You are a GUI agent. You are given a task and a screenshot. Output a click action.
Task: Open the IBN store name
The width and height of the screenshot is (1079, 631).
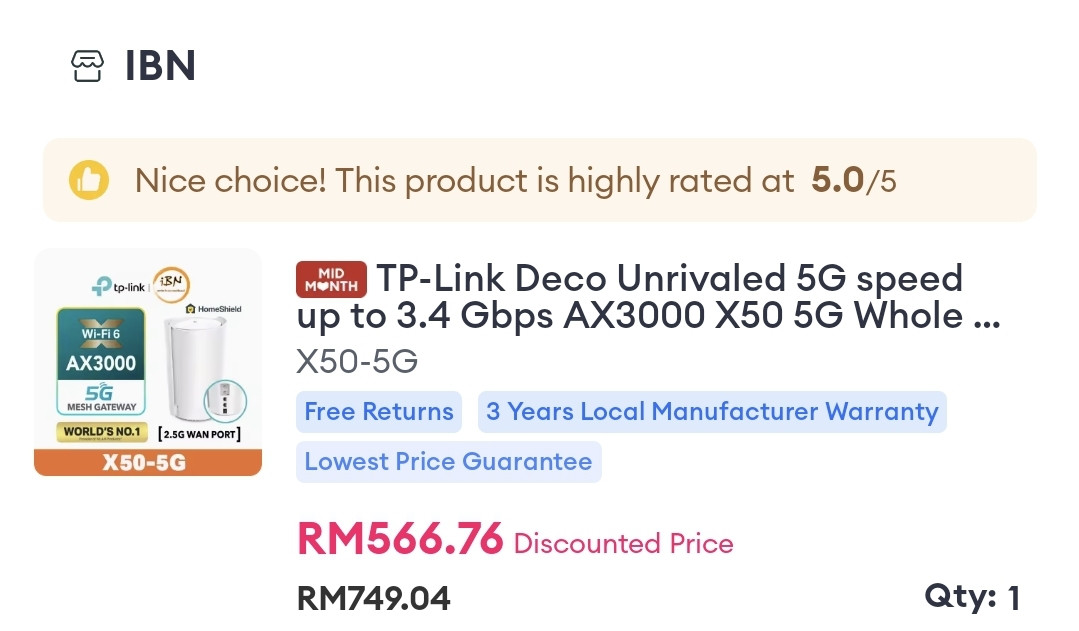pyautogui.click(x=160, y=66)
